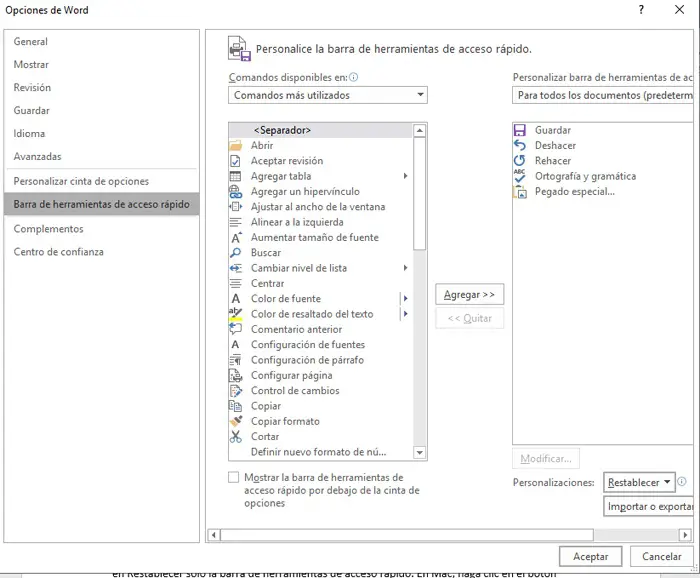
Task: Select the Alinear a la izquierda icon
Action: [x=235, y=222]
